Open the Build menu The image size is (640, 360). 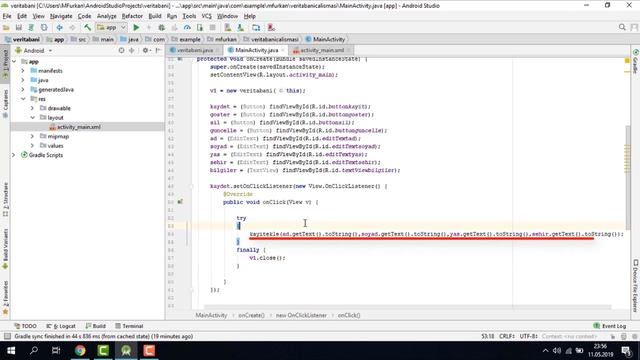click(x=155, y=16)
